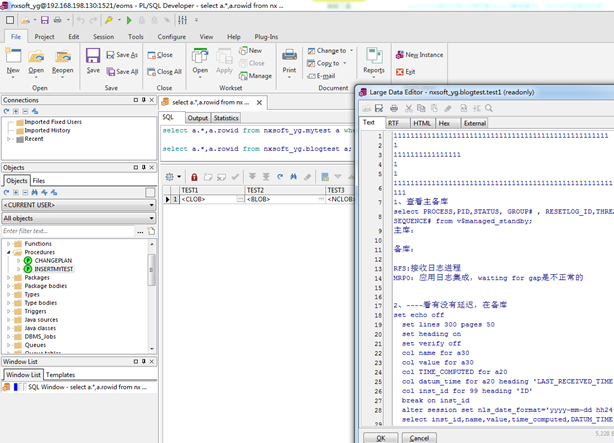This screenshot has width=614, height=443.
Task: Click the Print icon in the ribbon
Action: pyautogui.click(x=289, y=57)
